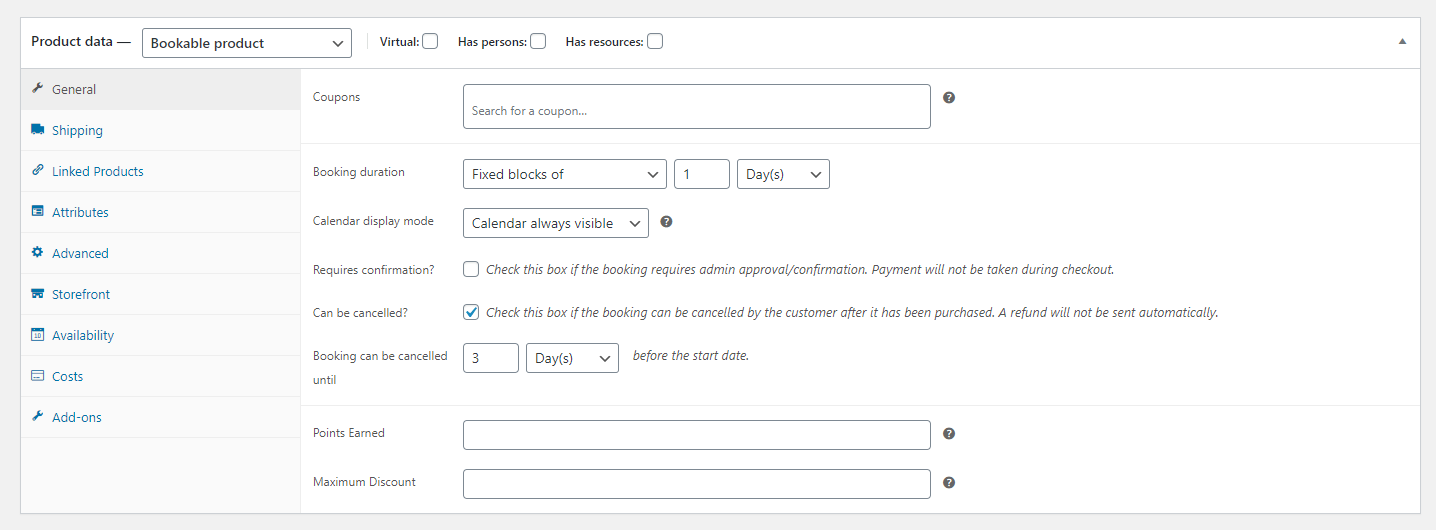Open the Bookable product type dropdown
Viewport: 1436px width, 530px height.
point(247,43)
